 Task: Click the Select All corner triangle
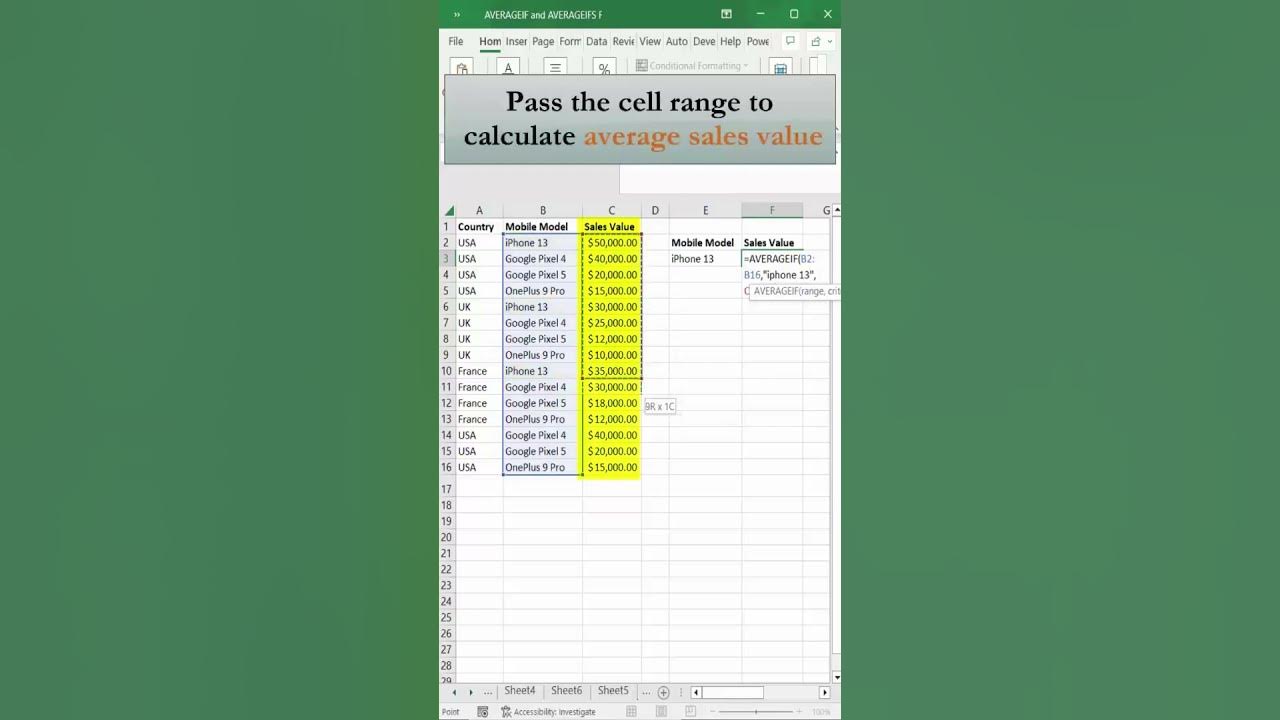[449, 211]
